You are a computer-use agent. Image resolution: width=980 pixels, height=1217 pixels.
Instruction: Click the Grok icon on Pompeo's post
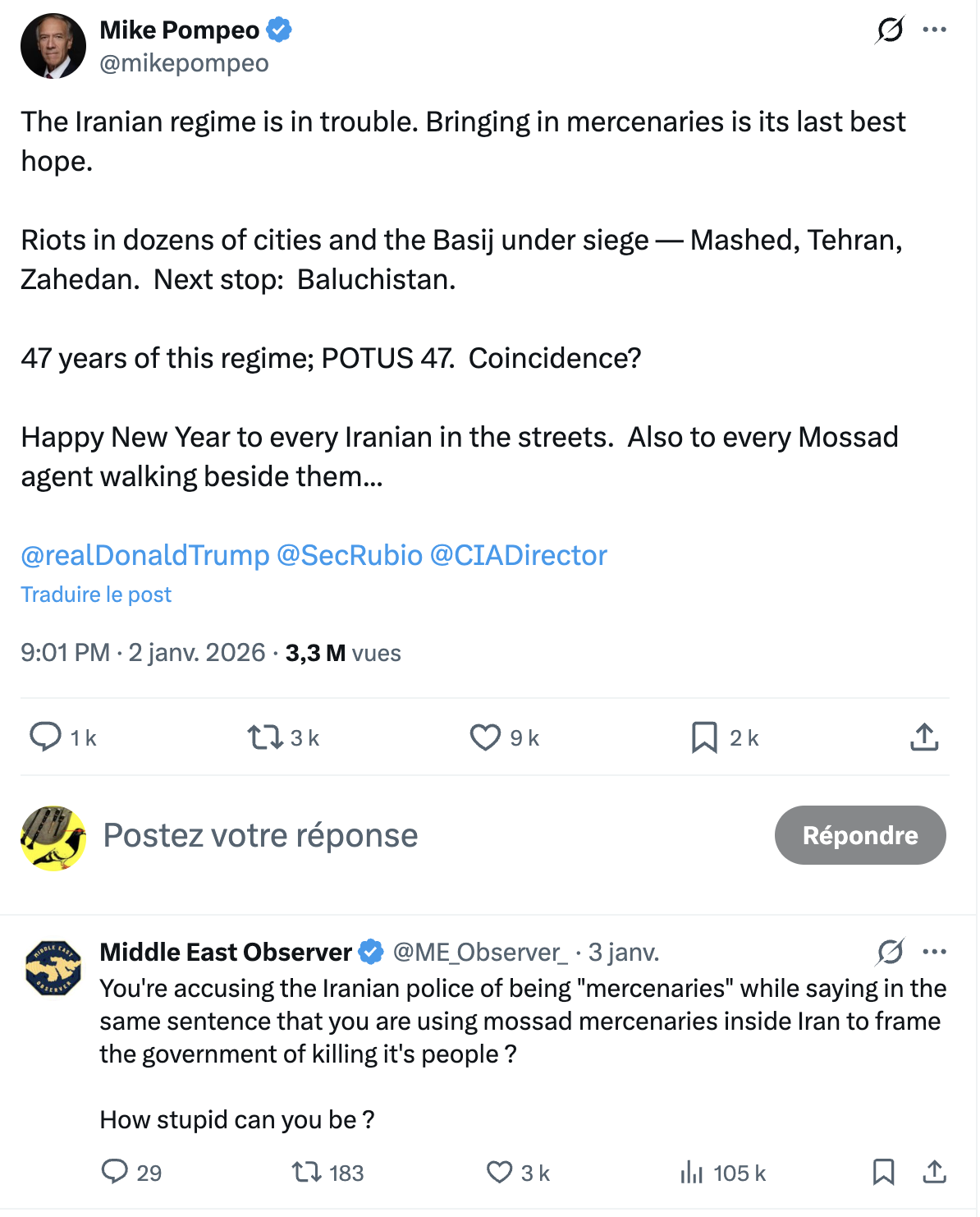pos(890,30)
